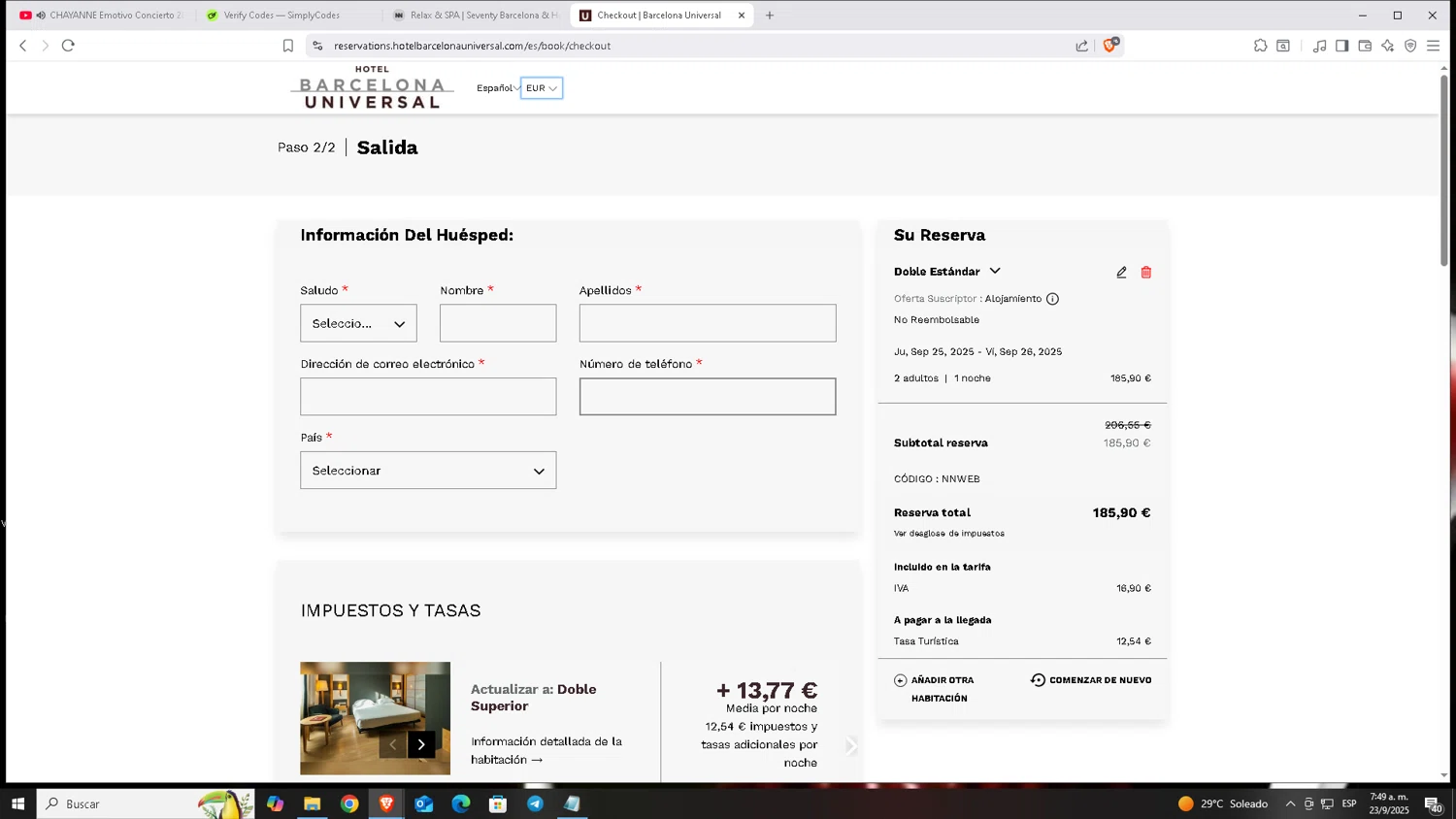
Task: Open a new browser tab
Action: (x=770, y=16)
